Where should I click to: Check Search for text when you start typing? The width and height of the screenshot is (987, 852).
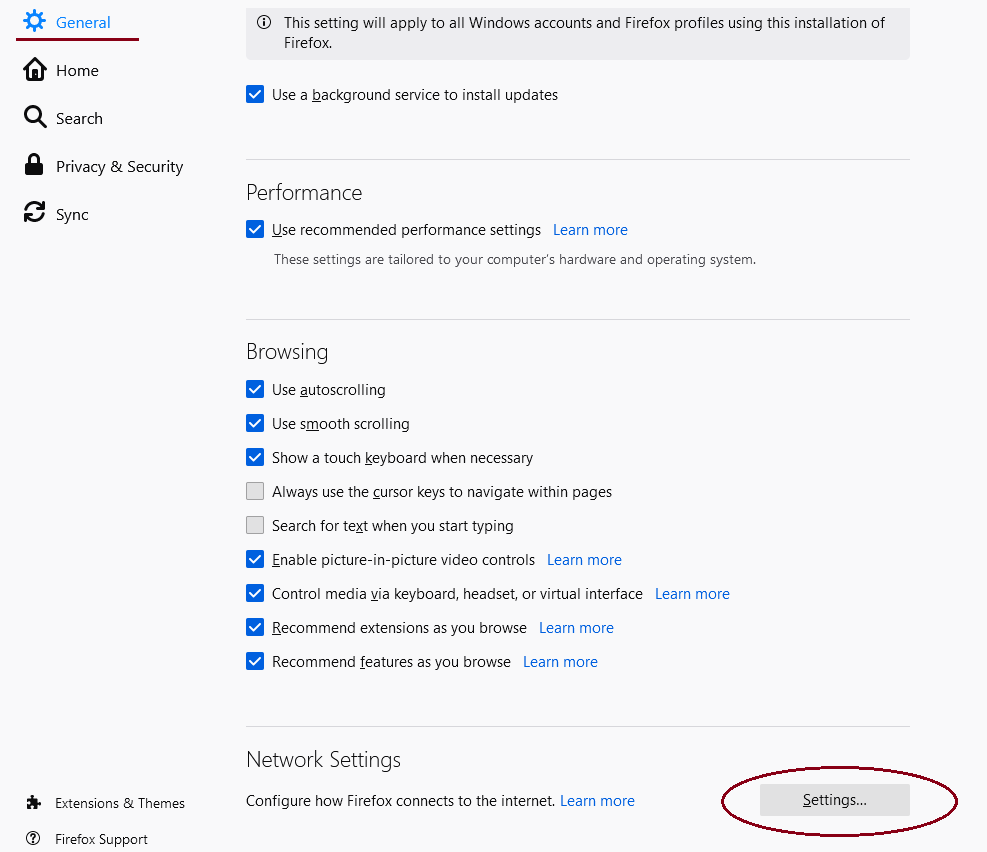pos(255,525)
